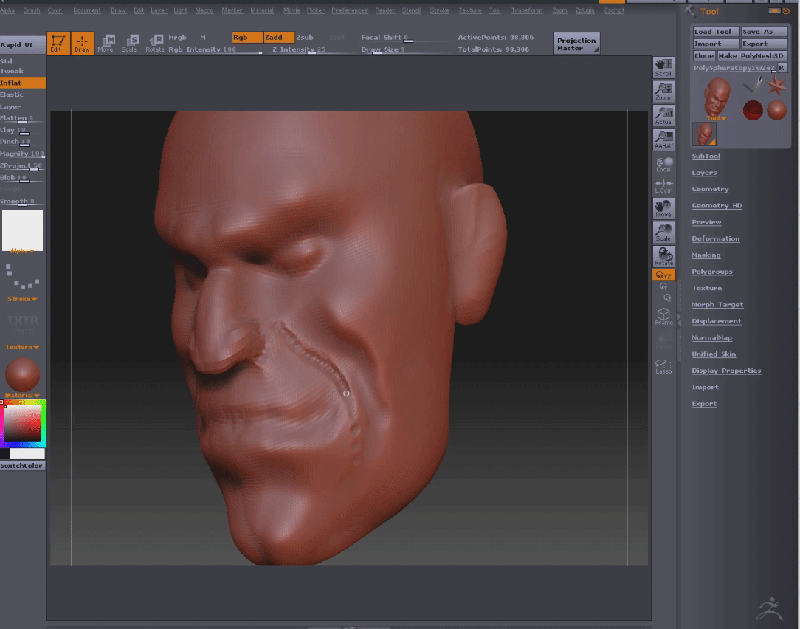Viewport: 800px width, 629px height.
Task: Choose the Rotate transform icon
Action: 154,43
